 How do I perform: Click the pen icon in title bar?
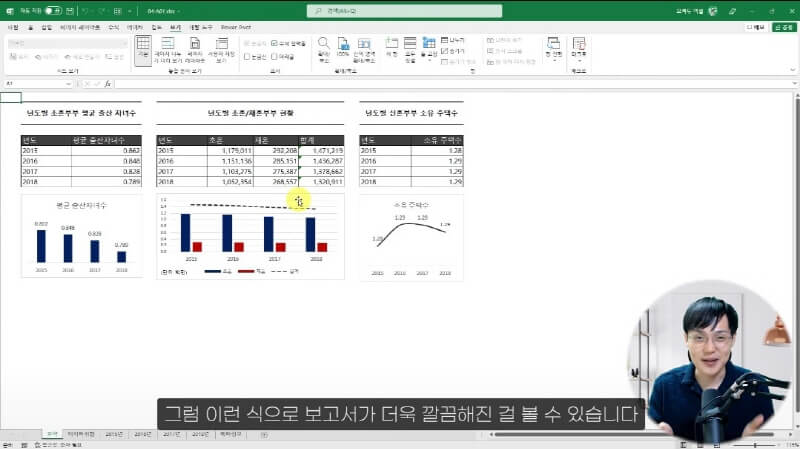coord(733,11)
